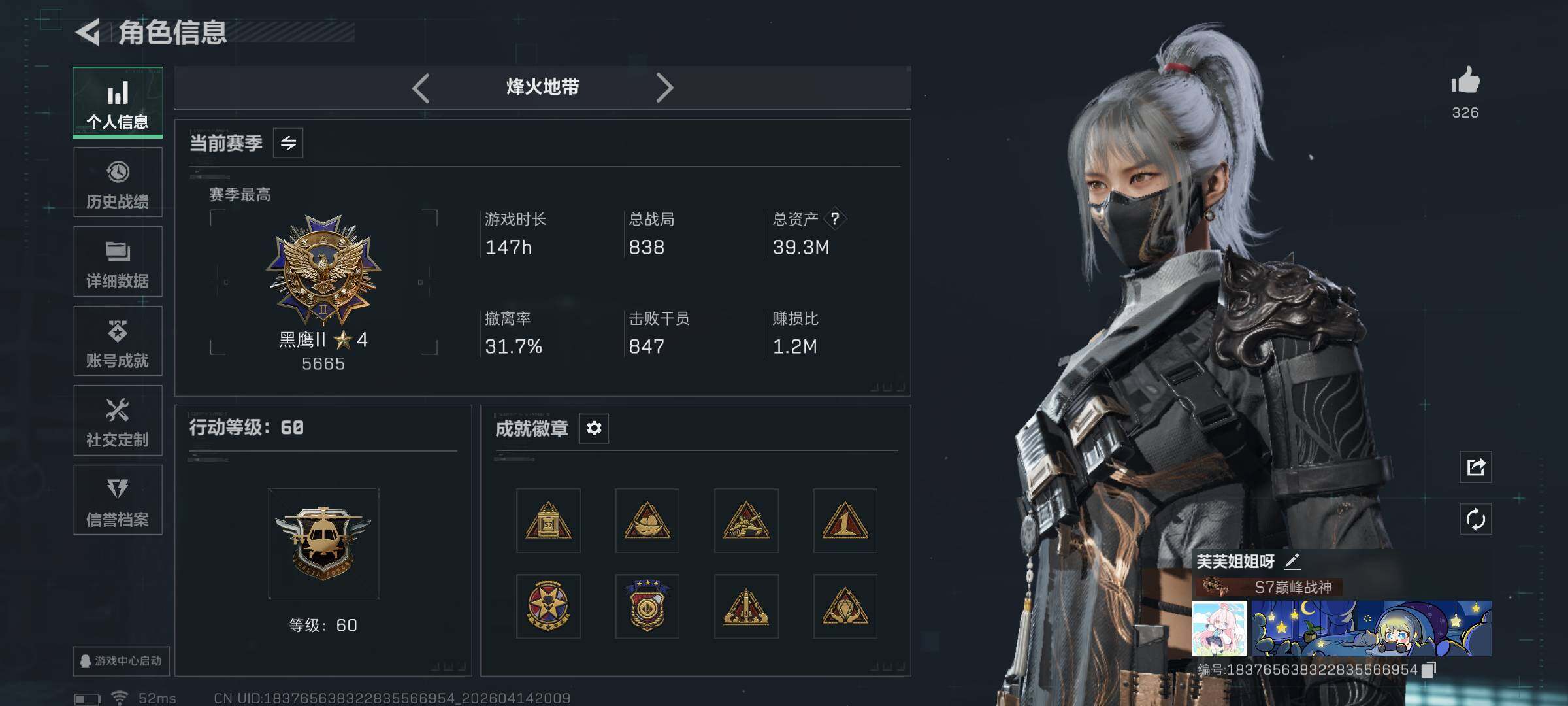Click the 游戏中心启动 button

(x=121, y=661)
